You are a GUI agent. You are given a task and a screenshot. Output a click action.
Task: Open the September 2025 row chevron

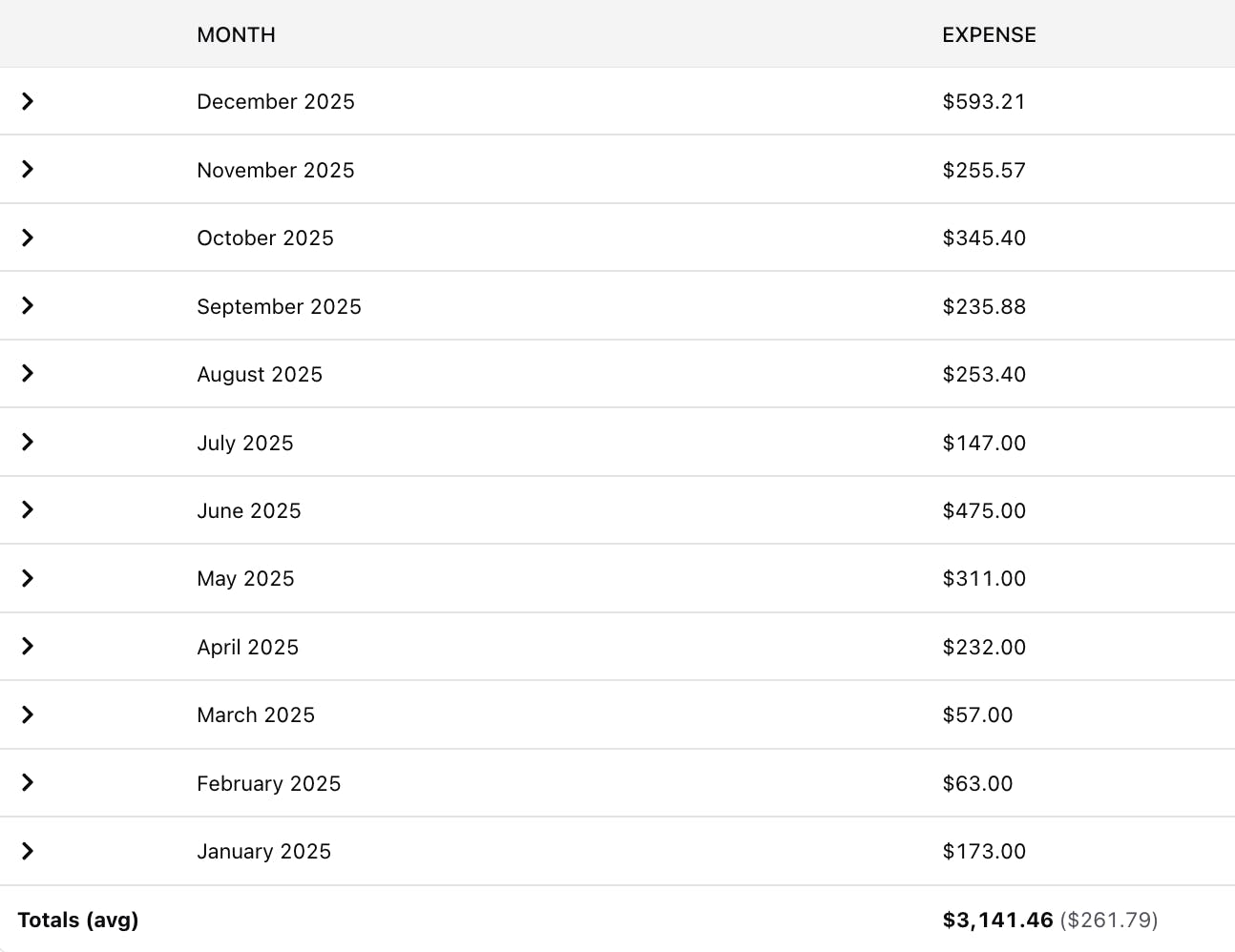(28, 305)
